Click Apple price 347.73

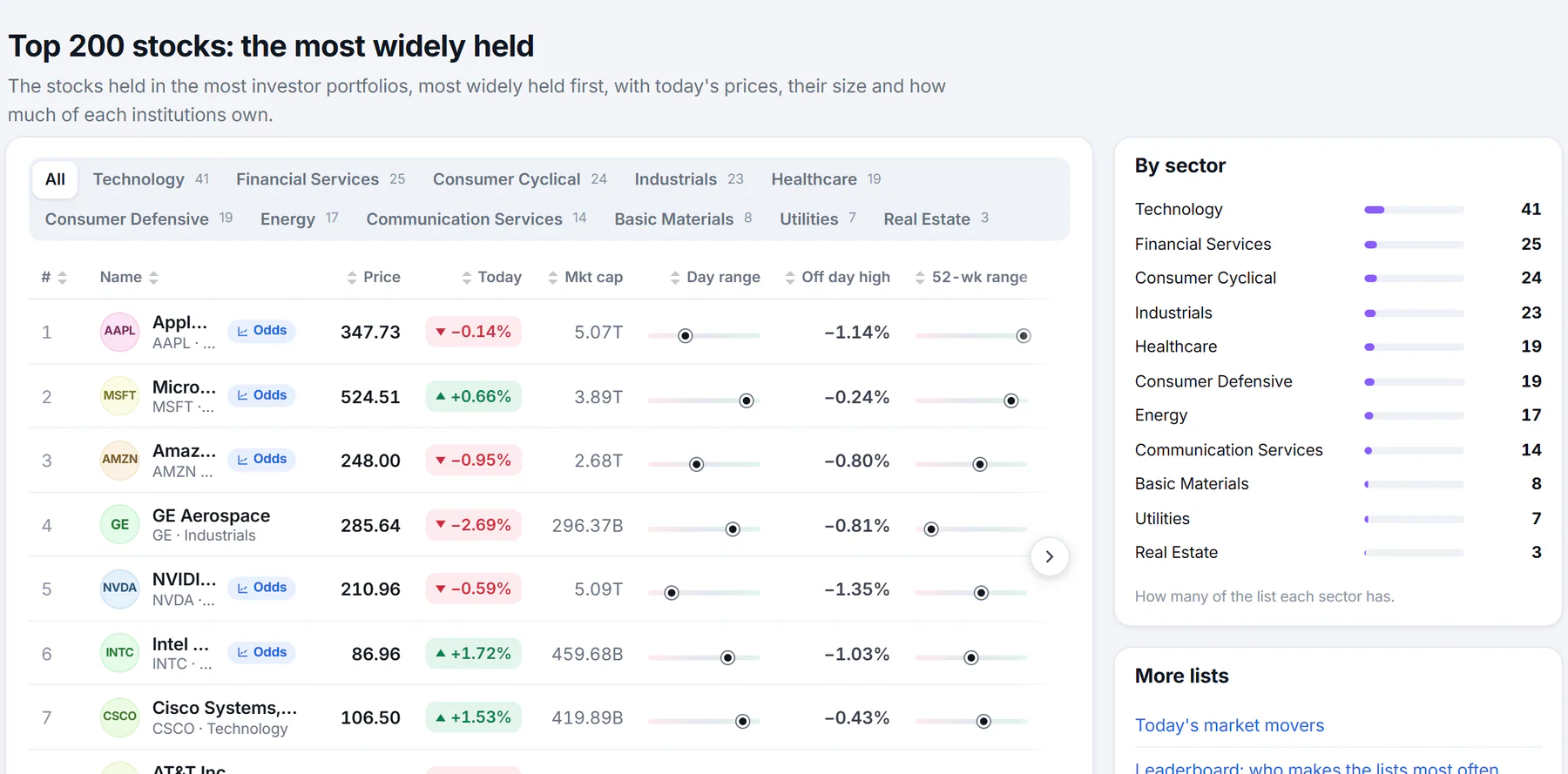point(370,332)
